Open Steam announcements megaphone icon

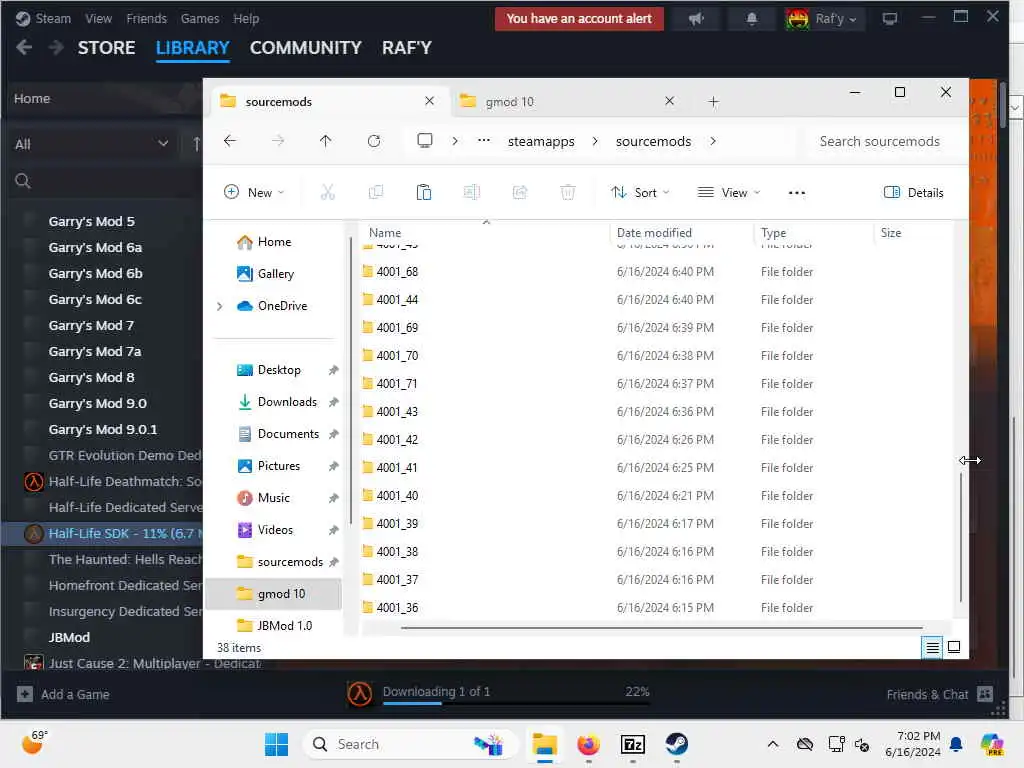point(696,19)
